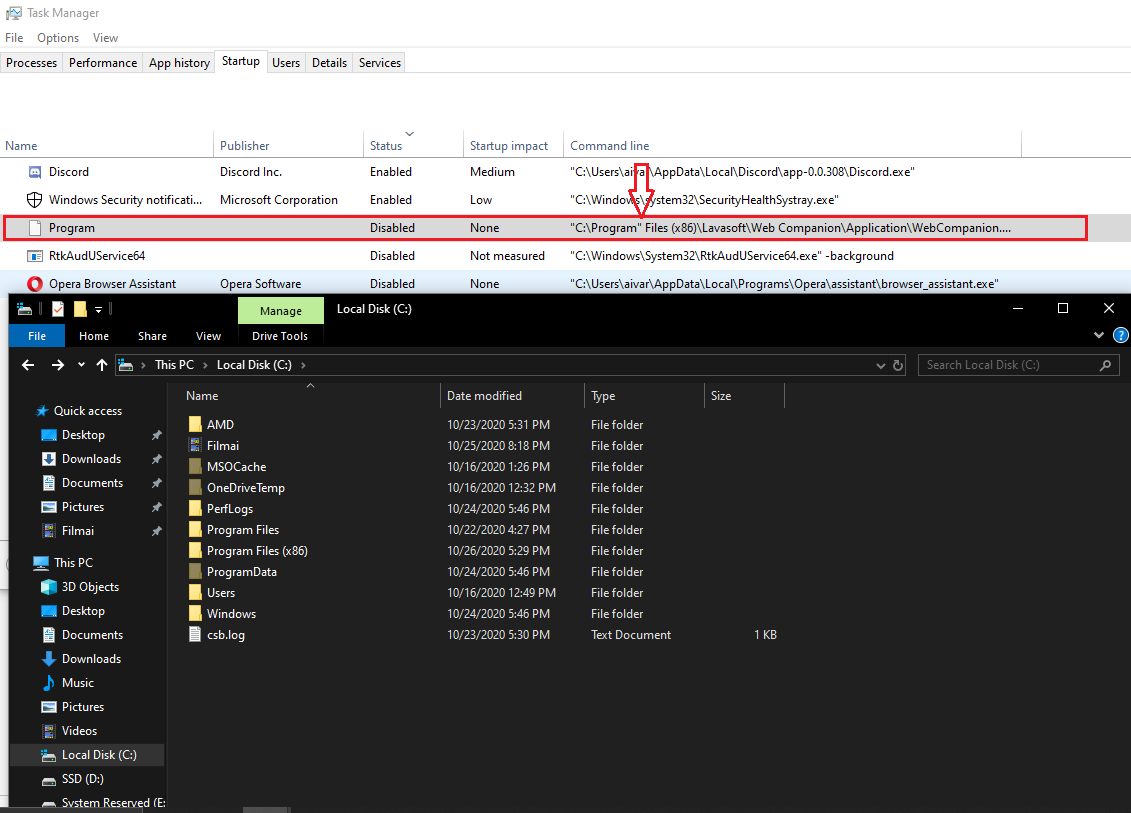The width and height of the screenshot is (1131, 813).
Task: Refresh the Local Disk (C:) view
Action: (x=898, y=365)
